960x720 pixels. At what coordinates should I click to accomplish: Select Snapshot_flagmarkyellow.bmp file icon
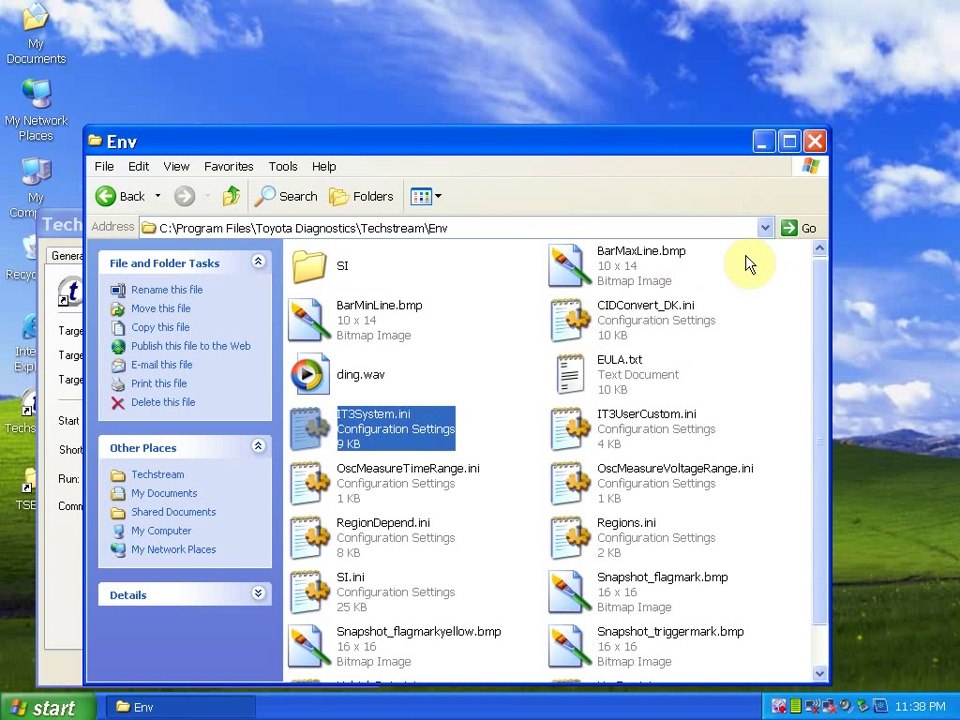pos(309,646)
